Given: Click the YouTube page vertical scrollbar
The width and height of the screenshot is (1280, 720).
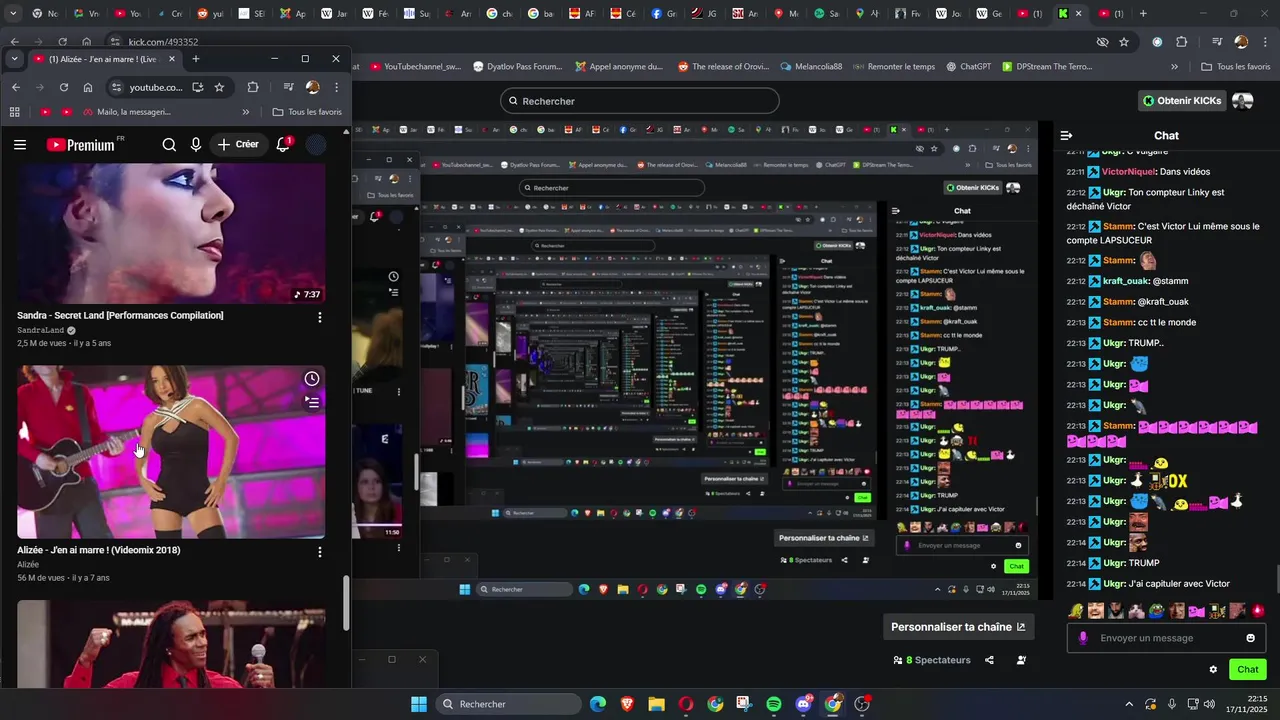Looking at the screenshot, I should [347, 603].
